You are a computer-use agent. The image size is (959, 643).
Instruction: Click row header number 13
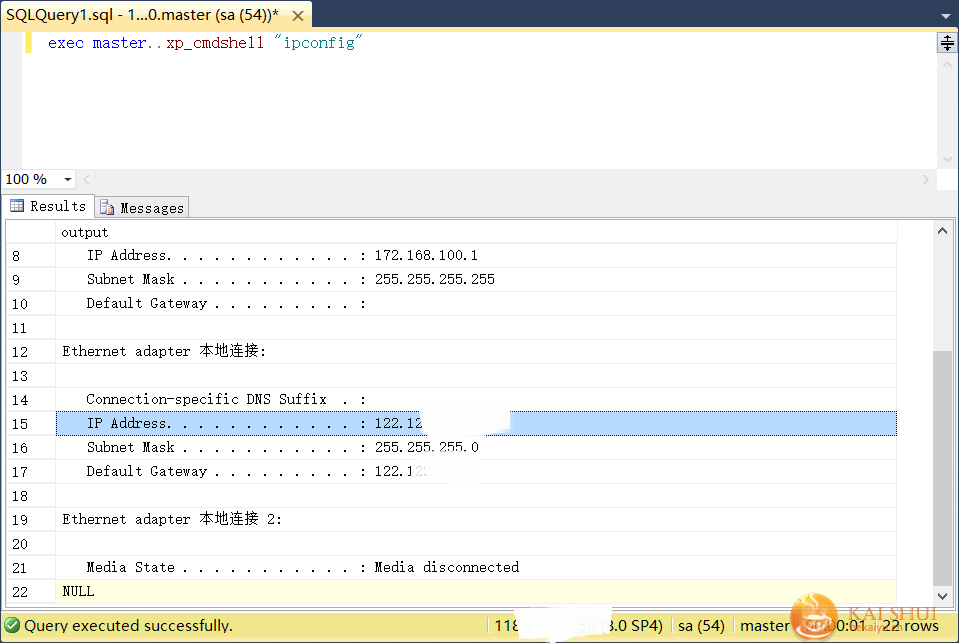[31, 376]
